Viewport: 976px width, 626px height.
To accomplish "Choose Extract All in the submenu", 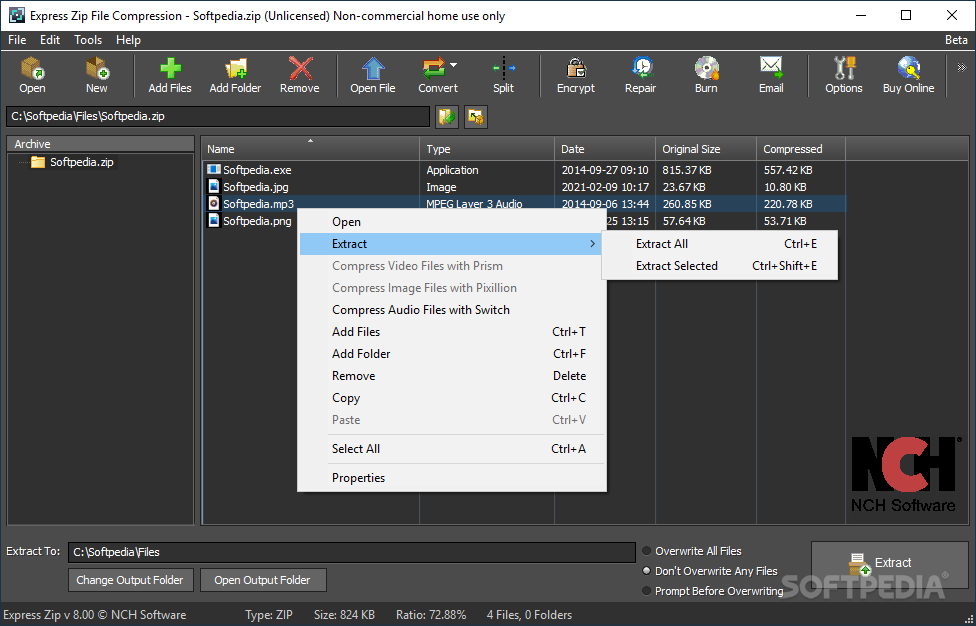I will (720, 244).
